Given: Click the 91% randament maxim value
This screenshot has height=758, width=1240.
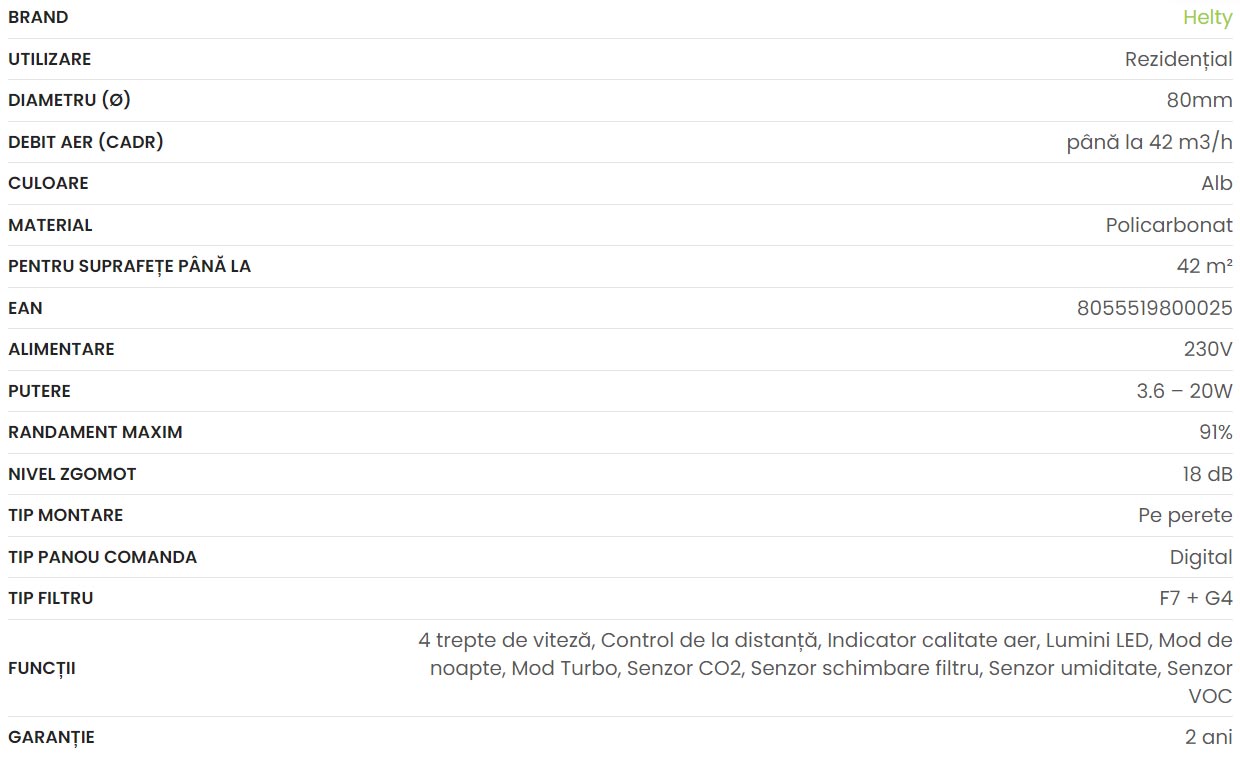Looking at the screenshot, I should tap(1216, 432).
